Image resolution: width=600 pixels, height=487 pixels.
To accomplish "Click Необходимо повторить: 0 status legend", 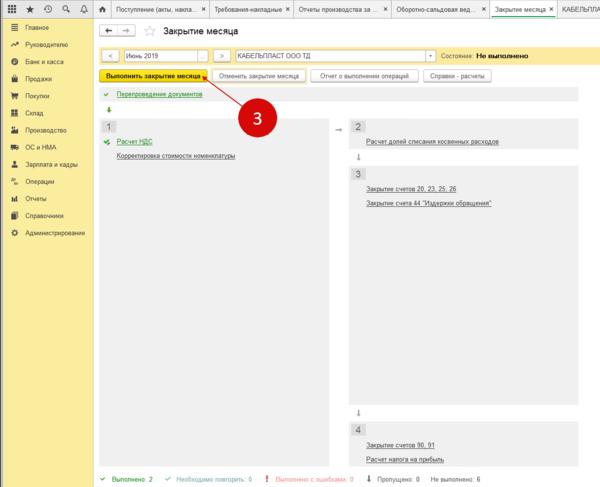I will click(209, 479).
